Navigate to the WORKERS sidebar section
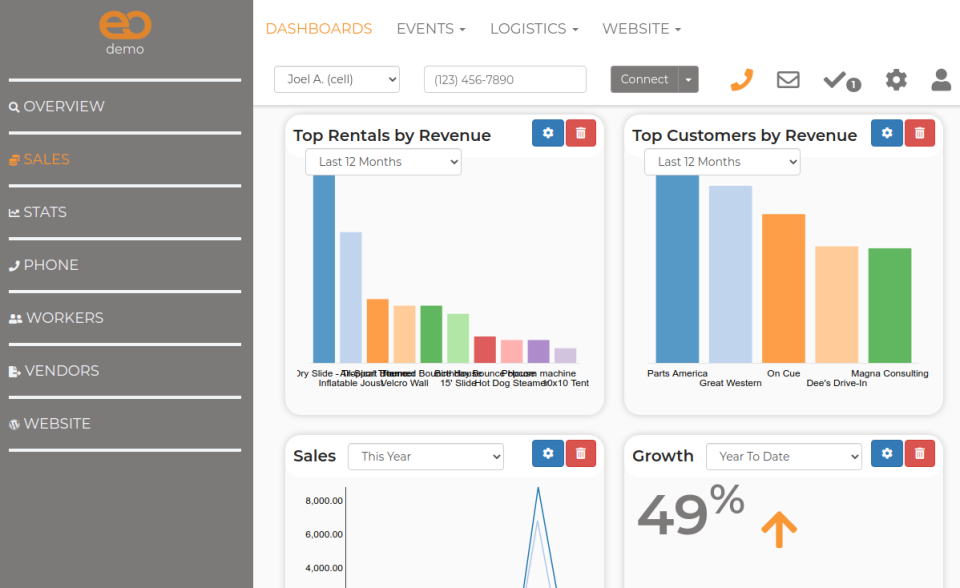The image size is (960, 588). coord(58,317)
